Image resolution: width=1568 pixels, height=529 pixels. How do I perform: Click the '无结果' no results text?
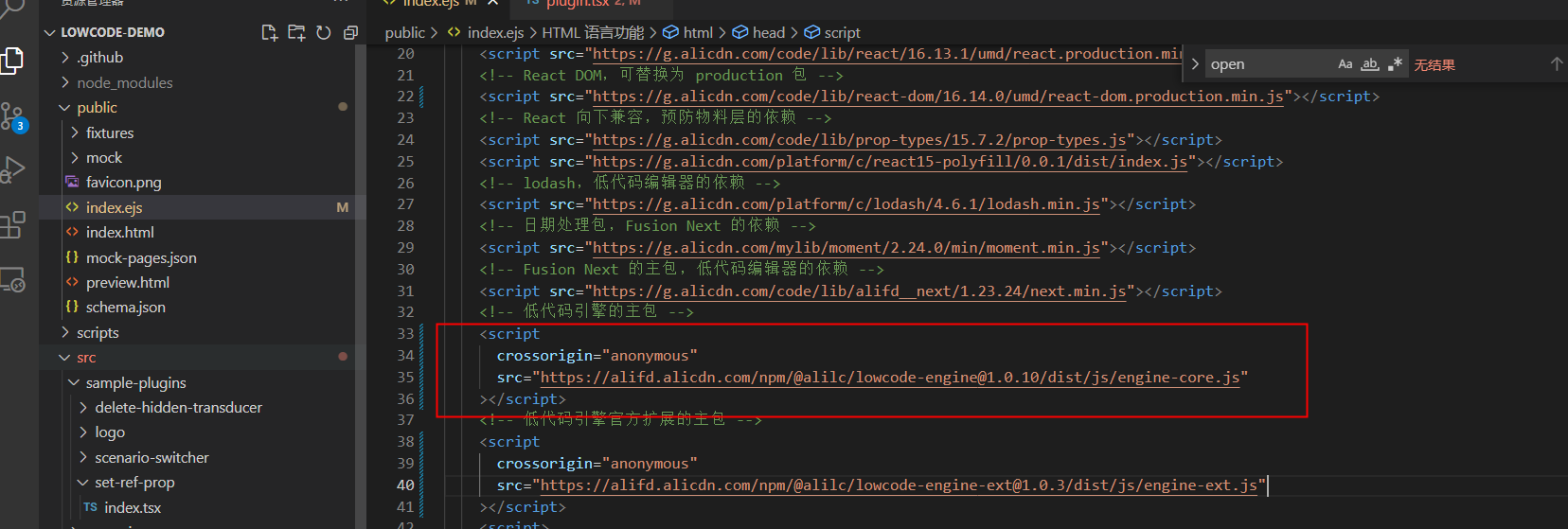pos(1434,65)
